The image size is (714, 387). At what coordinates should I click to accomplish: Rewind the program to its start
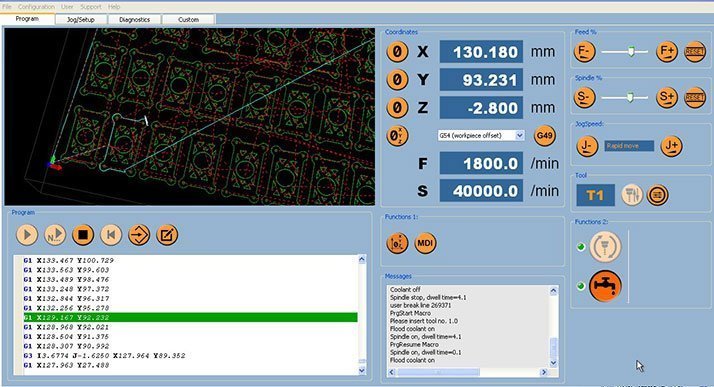click(x=111, y=235)
